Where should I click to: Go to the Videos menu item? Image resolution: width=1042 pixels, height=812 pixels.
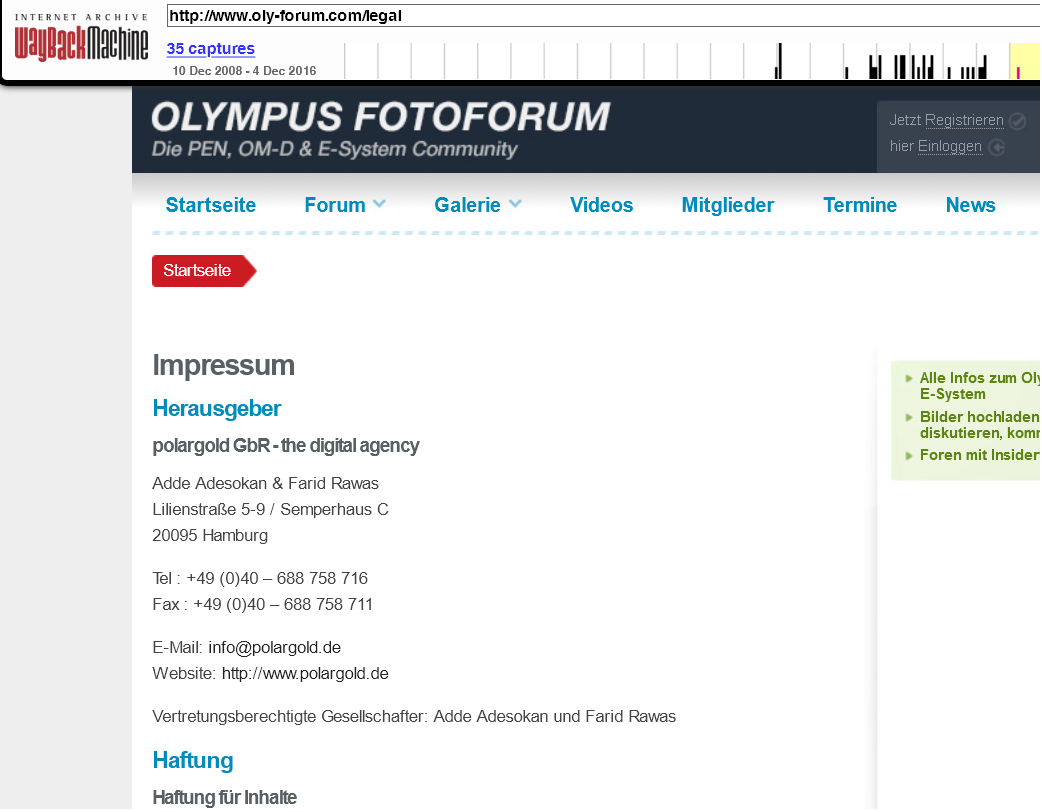(x=601, y=205)
